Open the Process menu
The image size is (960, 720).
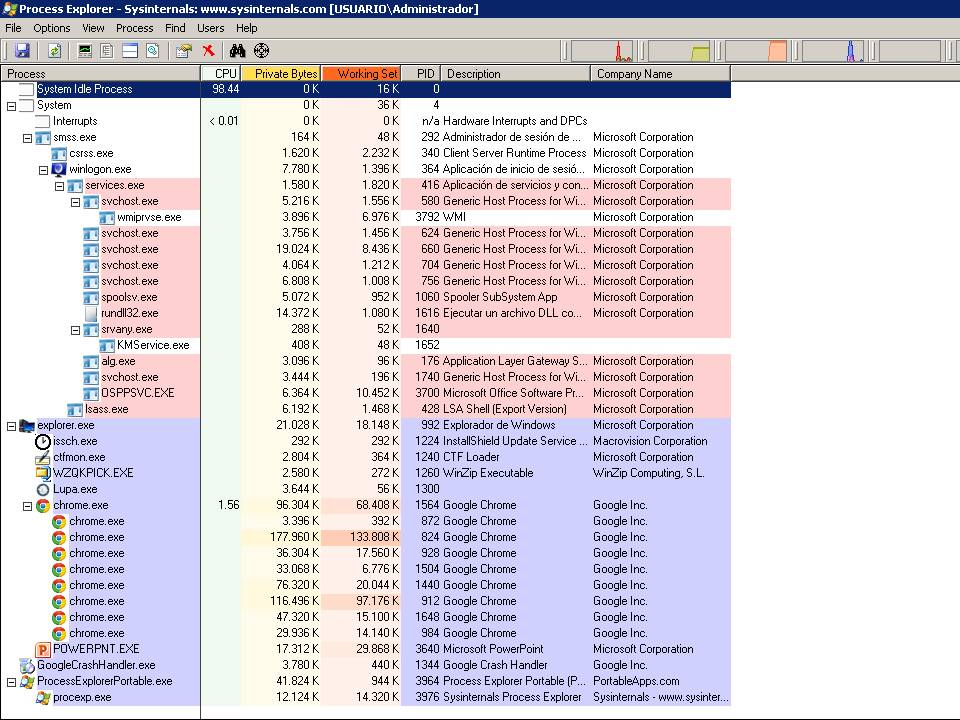134,28
